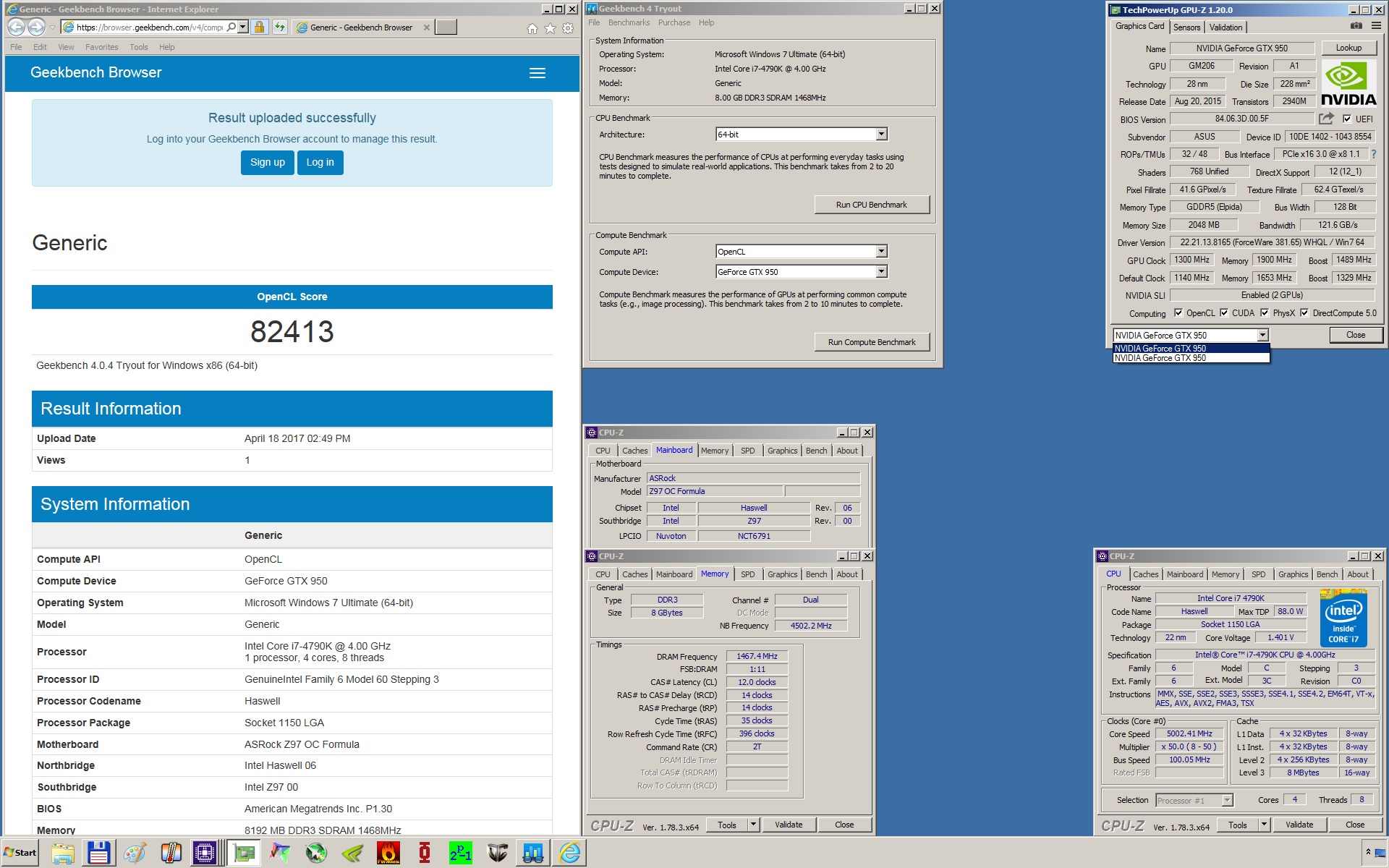This screenshot has height=868, width=1389.
Task: Open the Benchmarks menu in Geekbench 4
Action: point(629,22)
